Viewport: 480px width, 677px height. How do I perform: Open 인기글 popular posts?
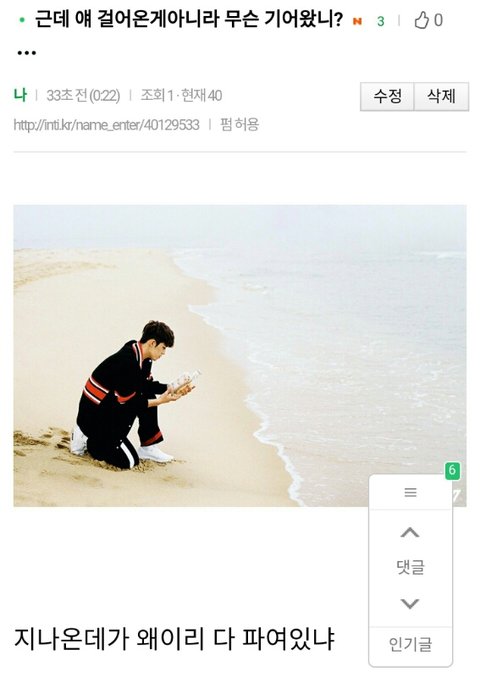coord(410,644)
